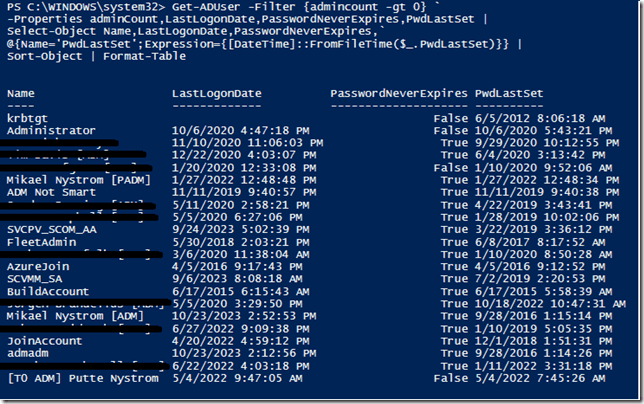Select the JoinAccount account name
This screenshot has width=644, height=404.
43,341
